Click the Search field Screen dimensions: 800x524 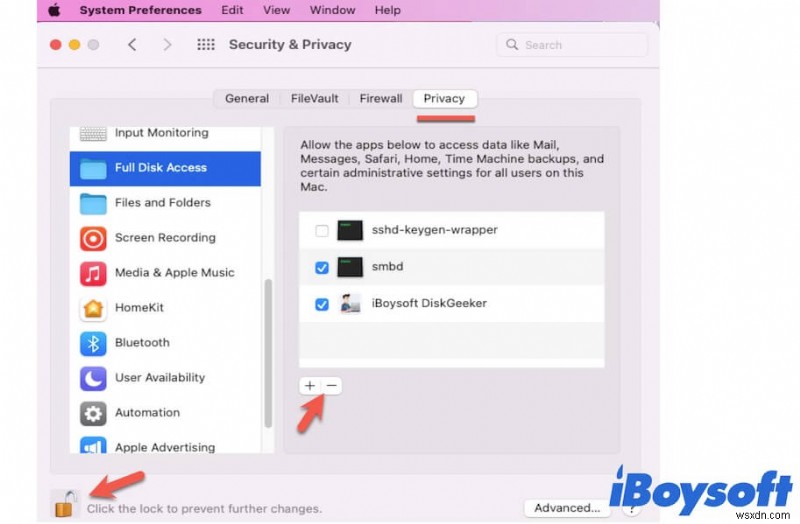(x=572, y=45)
